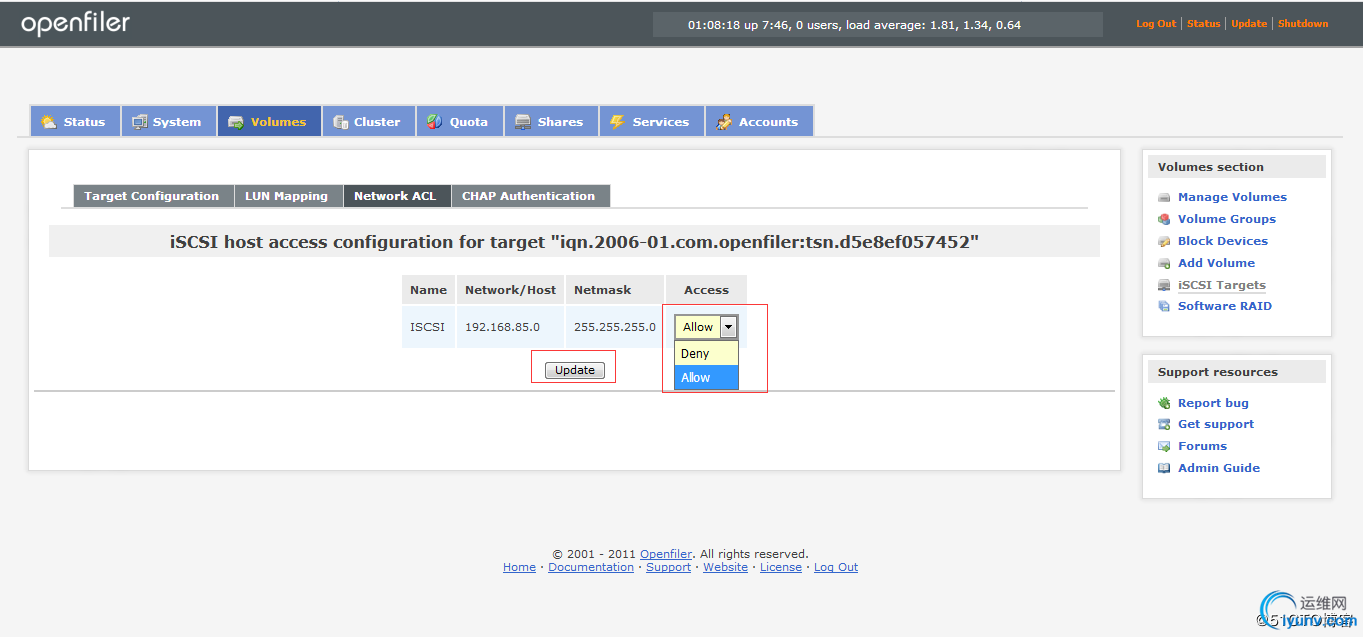Open Software RAID link
The height and width of the screenshot is (637, 1363).
point(1225,306)
